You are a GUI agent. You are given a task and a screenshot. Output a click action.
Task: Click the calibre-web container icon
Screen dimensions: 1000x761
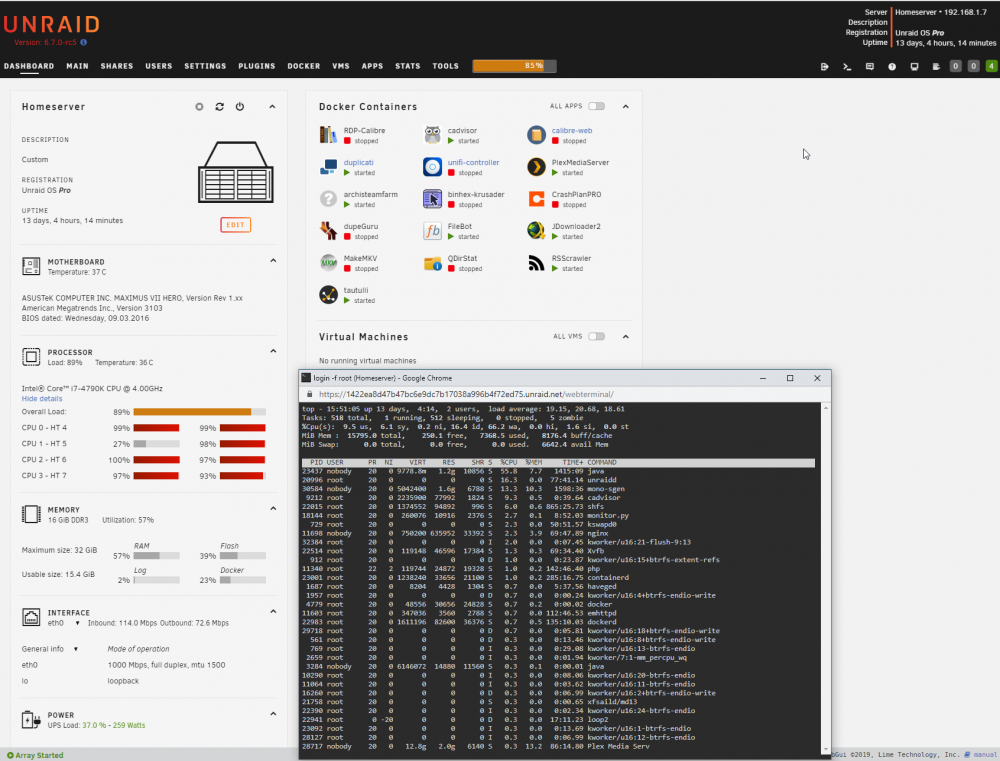tap(536, 135)
